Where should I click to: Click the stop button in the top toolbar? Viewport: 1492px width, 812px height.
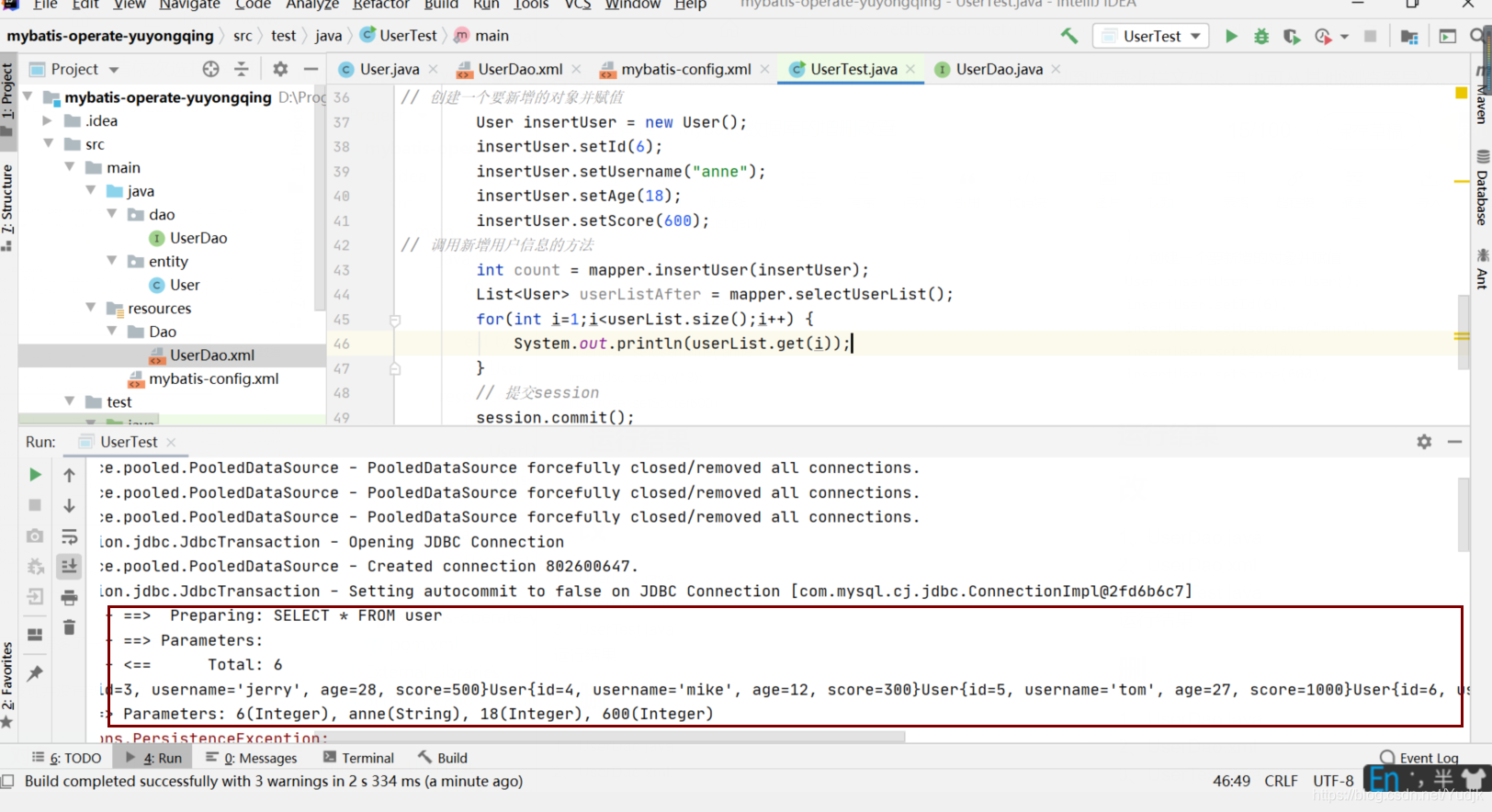(1370, 36)
